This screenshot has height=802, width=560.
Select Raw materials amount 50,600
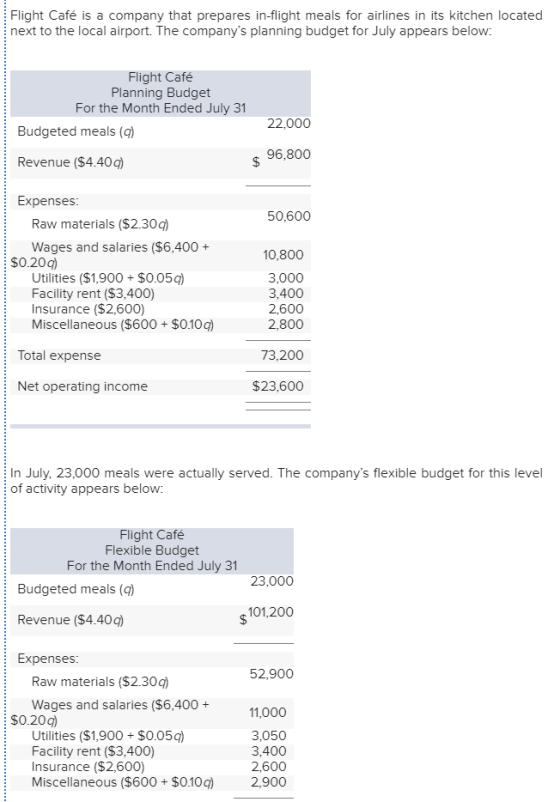pos(288,216)
